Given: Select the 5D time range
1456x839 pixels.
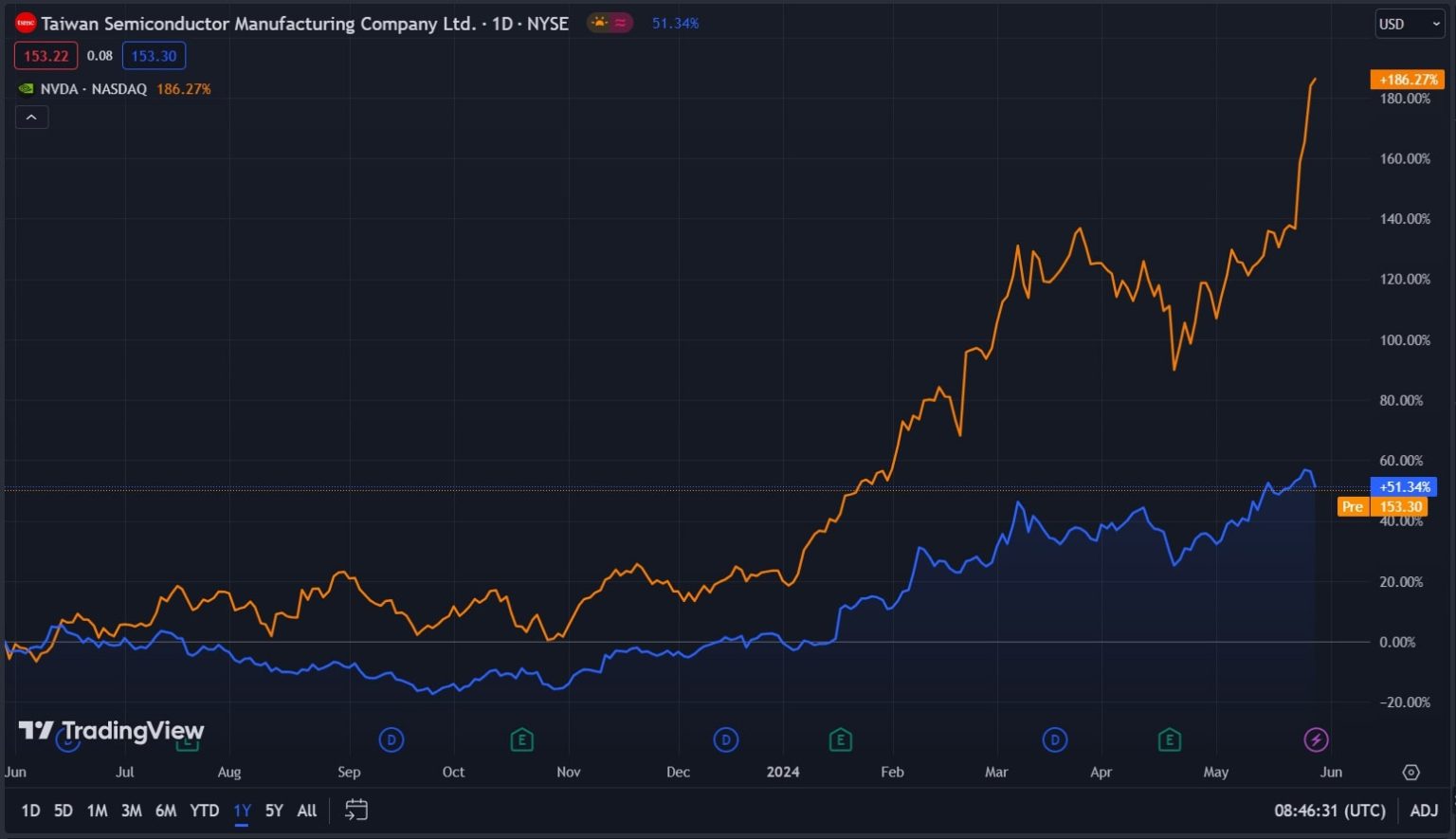Looking at the screenshot, I should [x=63, y=811].
